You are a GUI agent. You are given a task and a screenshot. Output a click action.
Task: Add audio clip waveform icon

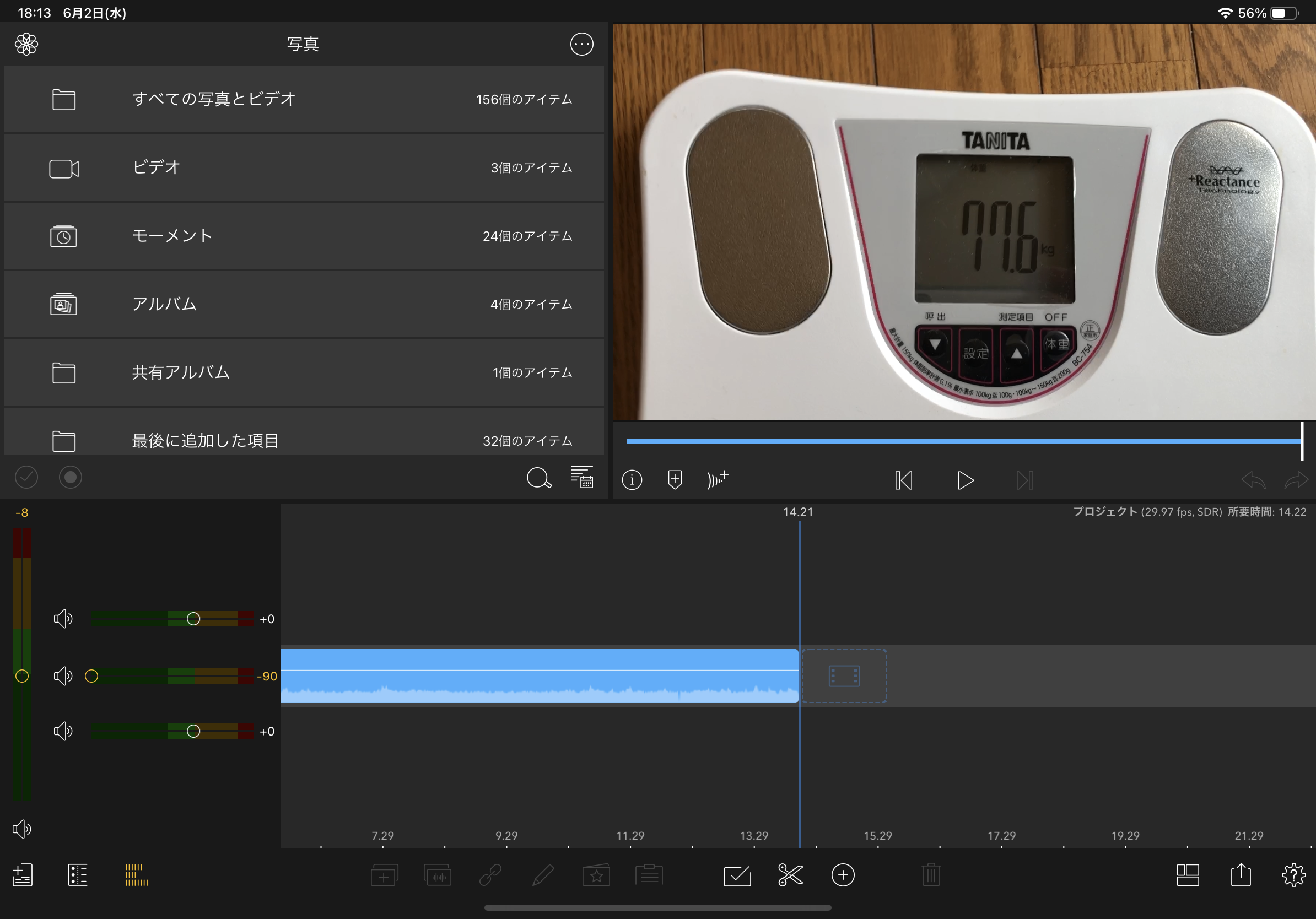click(x=438, y=875)
